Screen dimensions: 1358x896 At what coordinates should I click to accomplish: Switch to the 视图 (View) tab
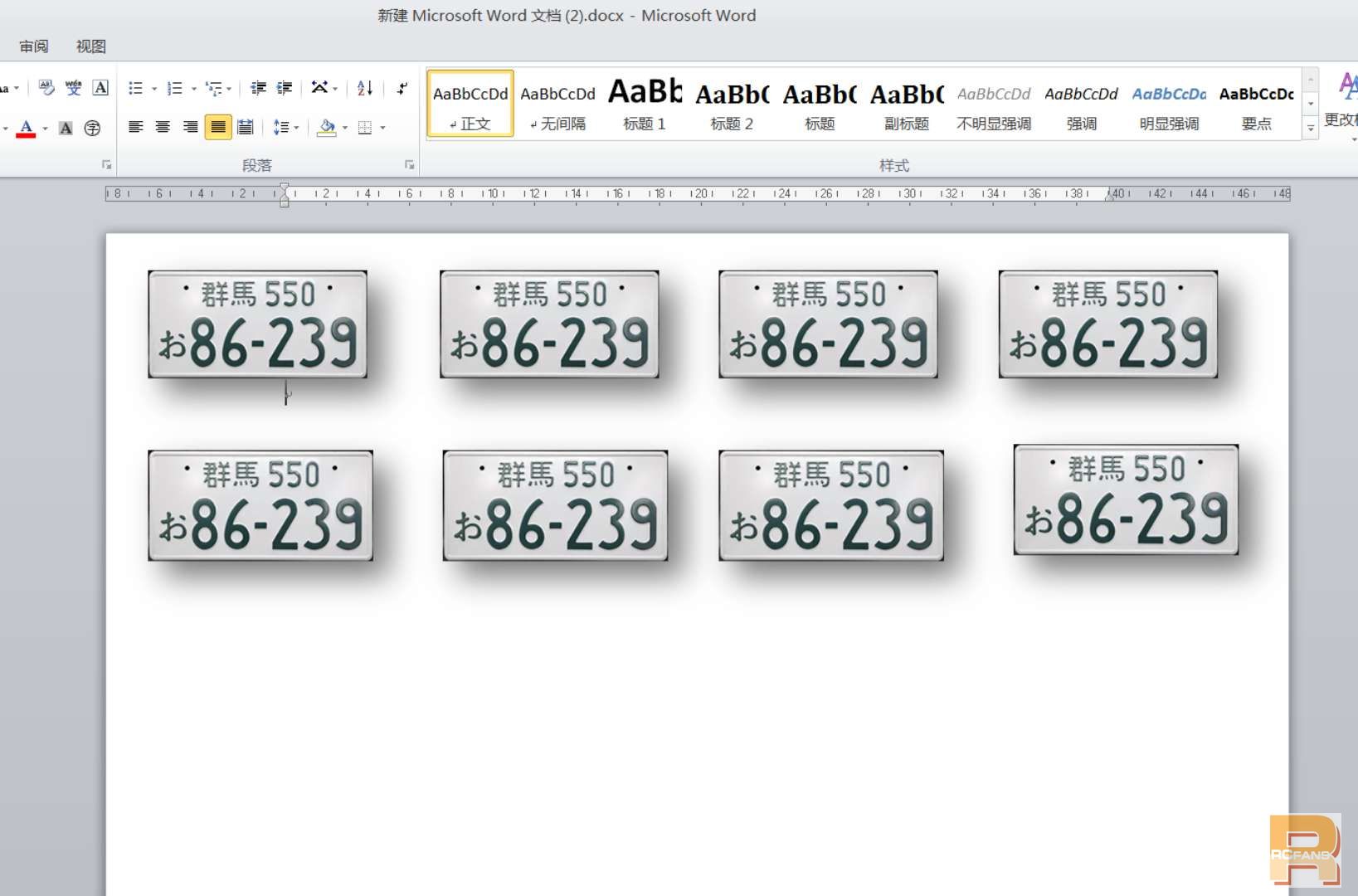(91, 46)
